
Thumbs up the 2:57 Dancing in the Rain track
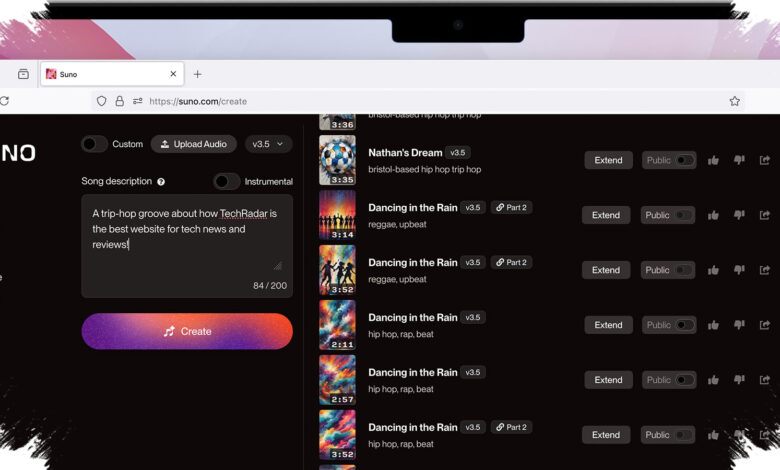pos(713,380)
